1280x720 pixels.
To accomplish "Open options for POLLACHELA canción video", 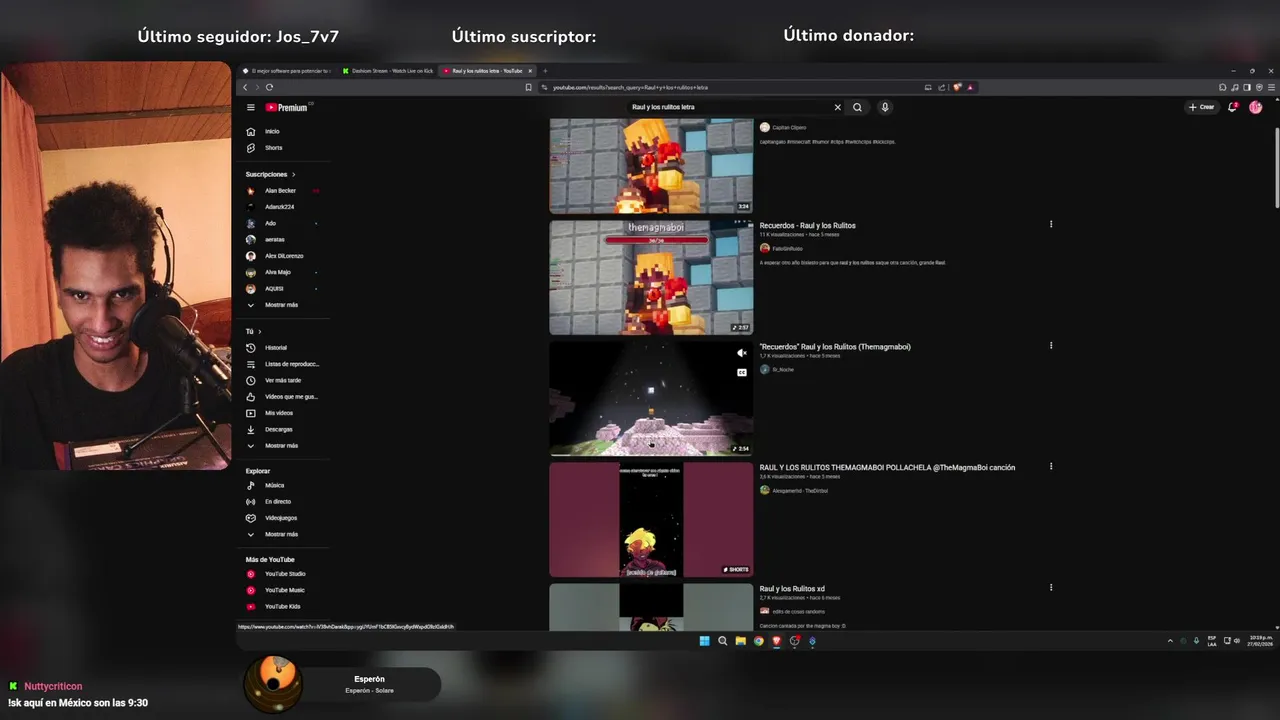I will click(1051, 467).
